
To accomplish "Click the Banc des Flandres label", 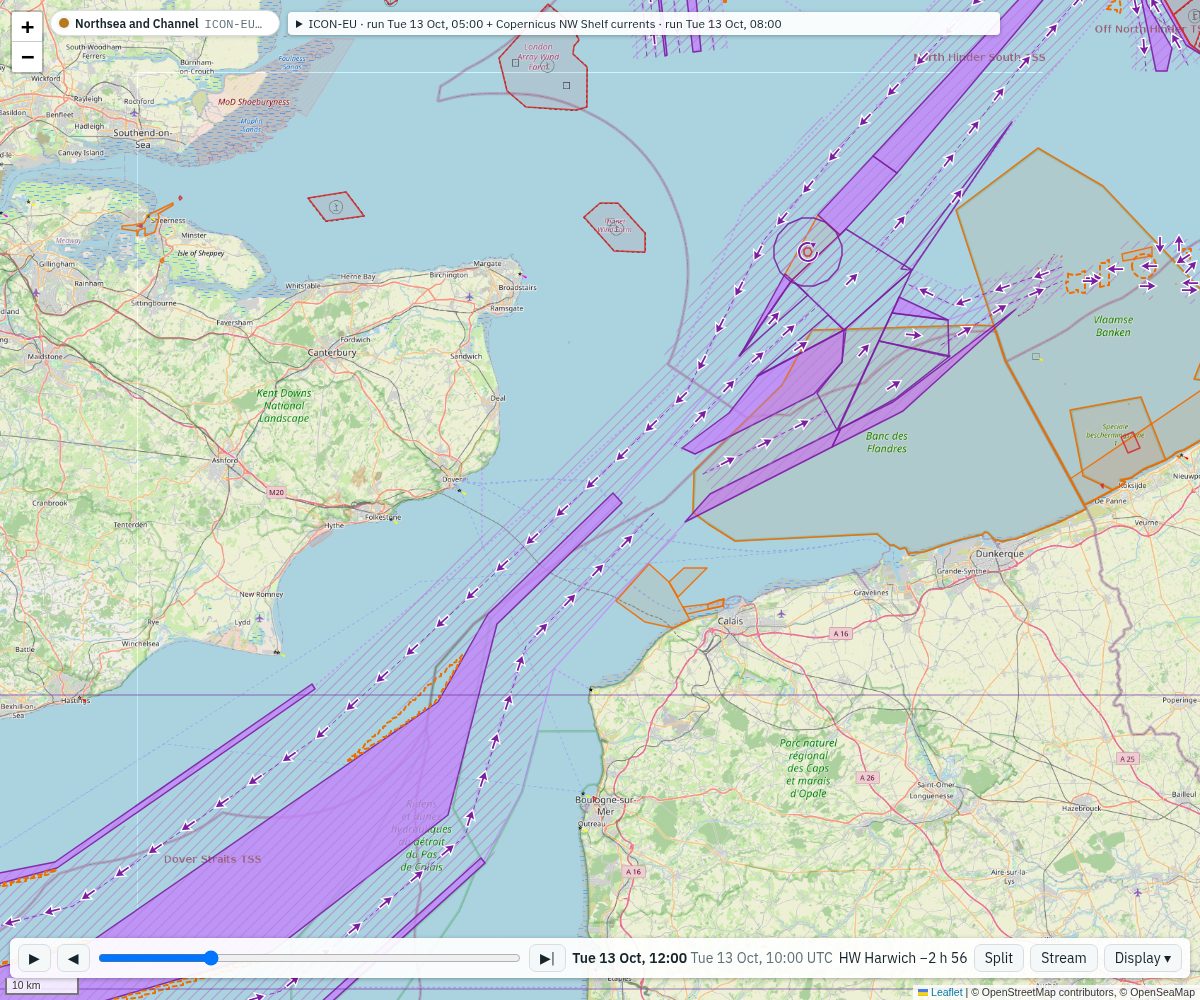I will coord(887,442).
